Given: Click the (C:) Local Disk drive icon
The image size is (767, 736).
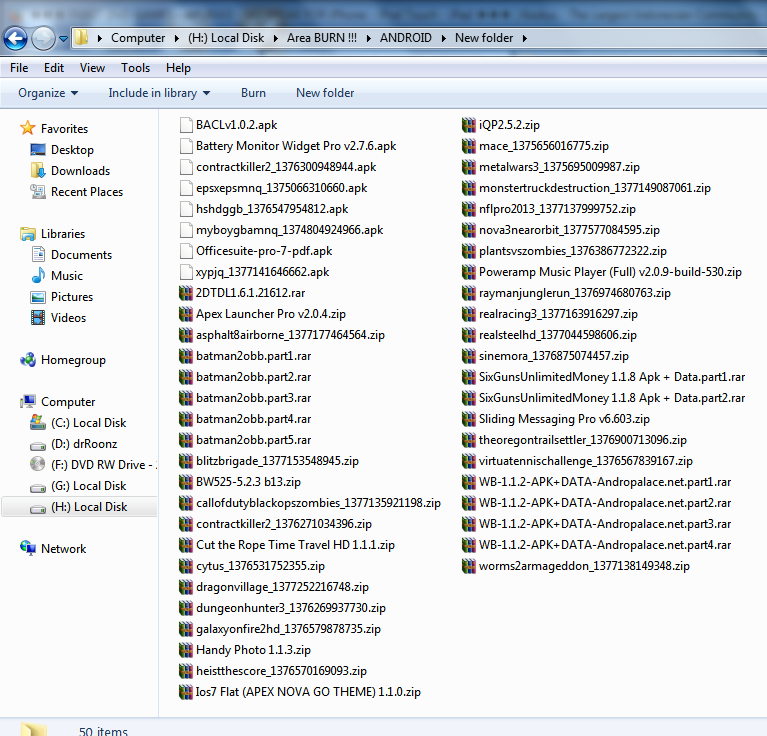Looking at the screenshot, I should tap(38, 423).
